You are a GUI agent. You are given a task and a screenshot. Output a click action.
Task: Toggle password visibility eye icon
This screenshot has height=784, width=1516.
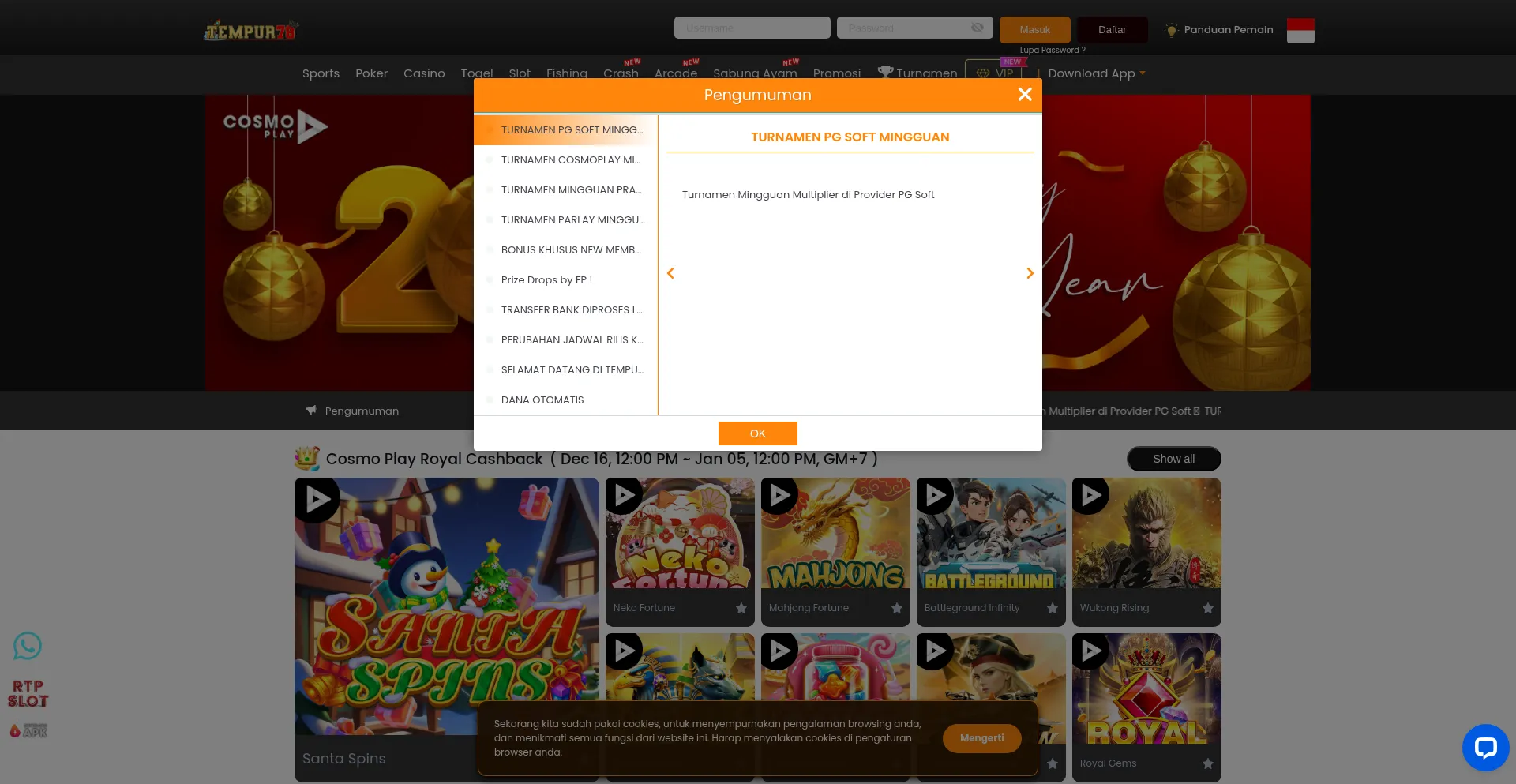[x=977, y=28]
